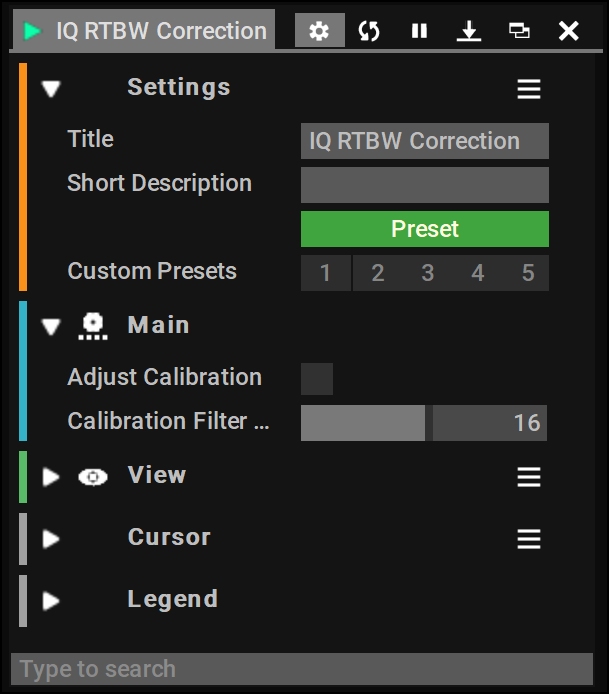609x694 pixels.
Task: Select the IQ RTBW Correction tab
Action: tap(144, 31)
